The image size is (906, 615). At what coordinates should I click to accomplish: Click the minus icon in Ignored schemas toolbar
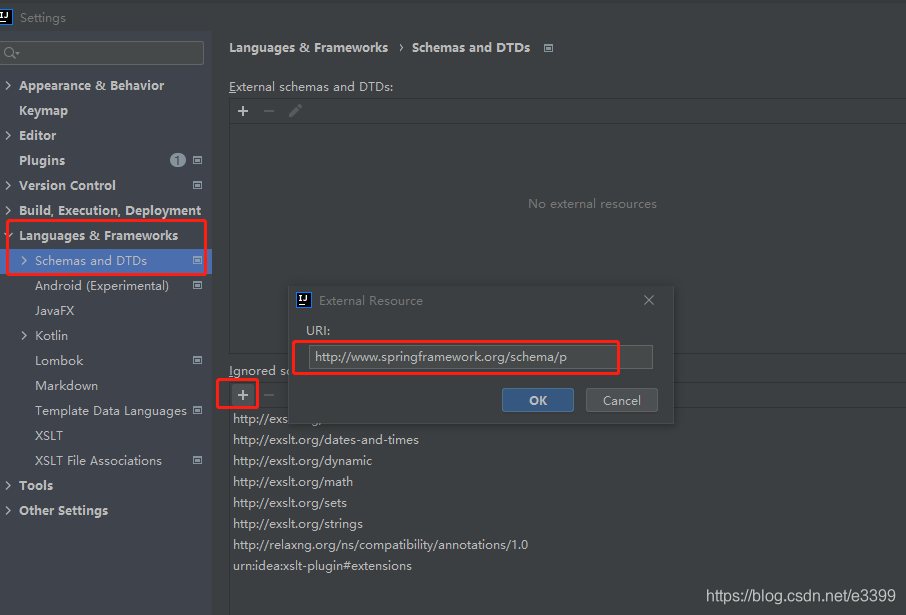pyautogui.click(x=269, y=395)
